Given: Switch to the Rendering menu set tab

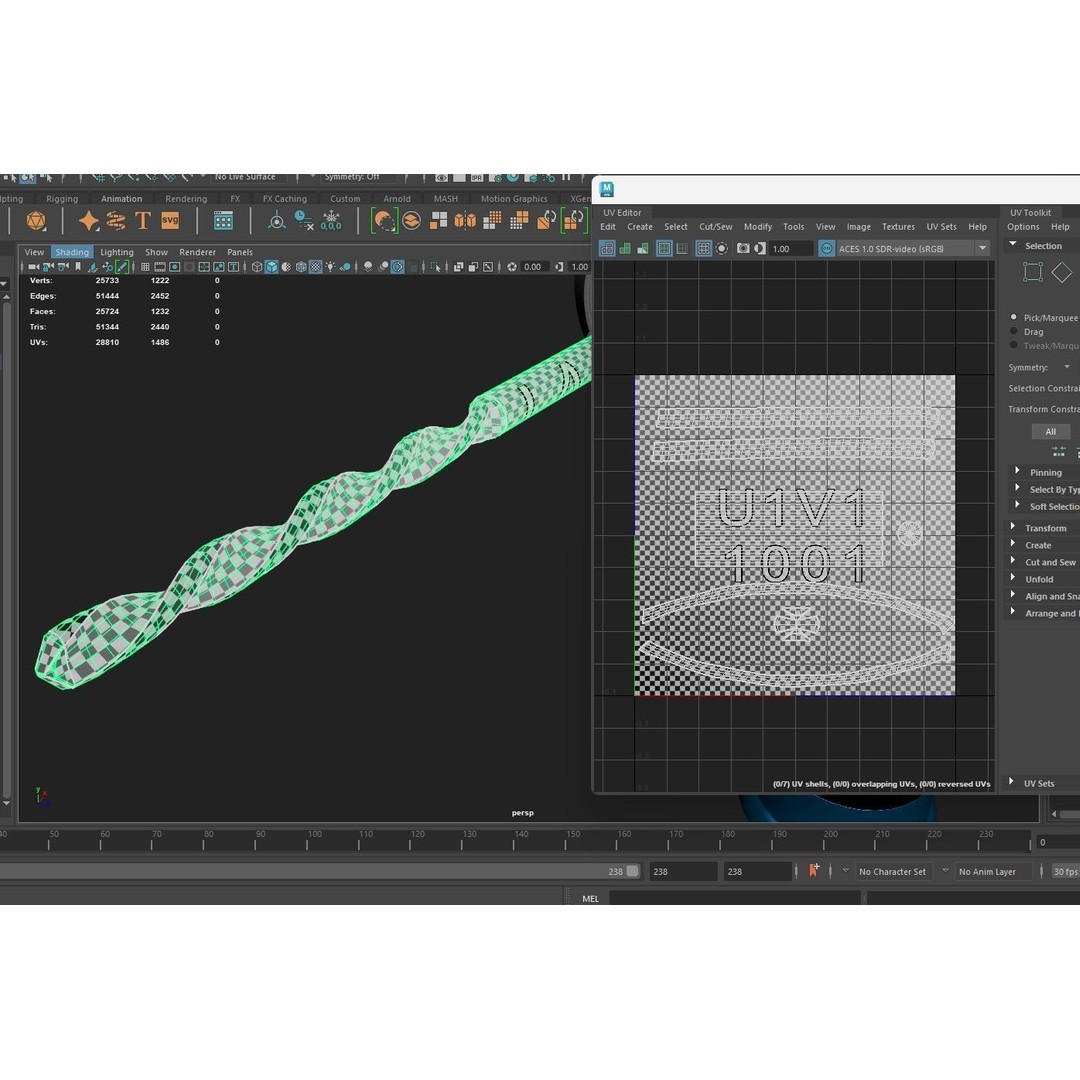Looking at the screenshot, I should coord(185,198).
